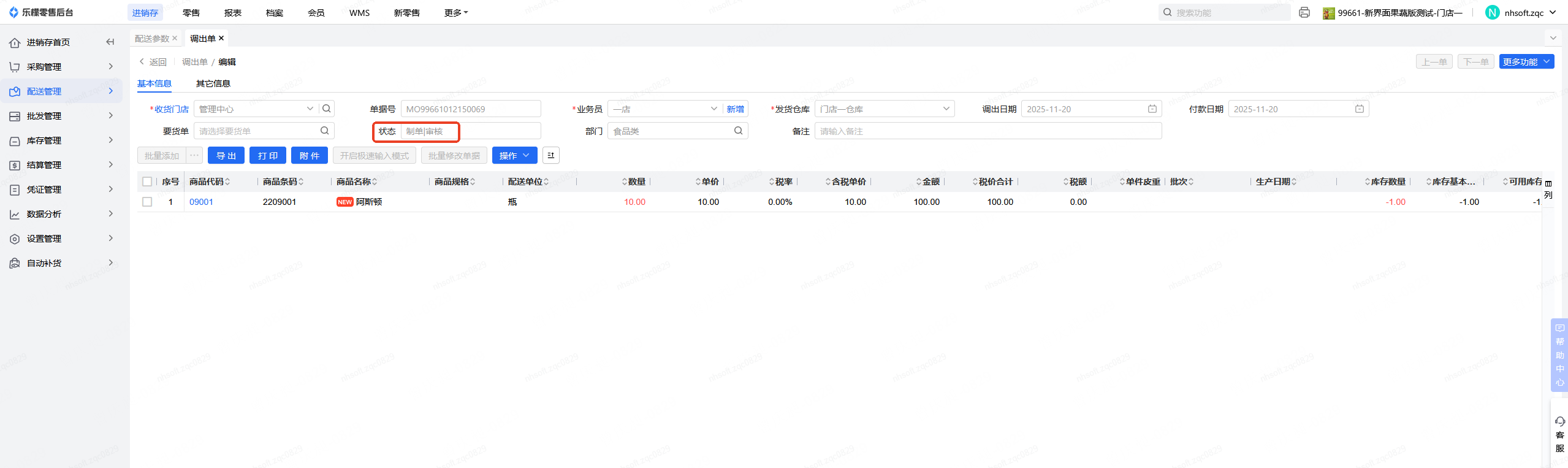Viewport: 1568px width, 468px height.
Task: Click the row-height adjust icon next to 操作
Action: coord(551,155)
